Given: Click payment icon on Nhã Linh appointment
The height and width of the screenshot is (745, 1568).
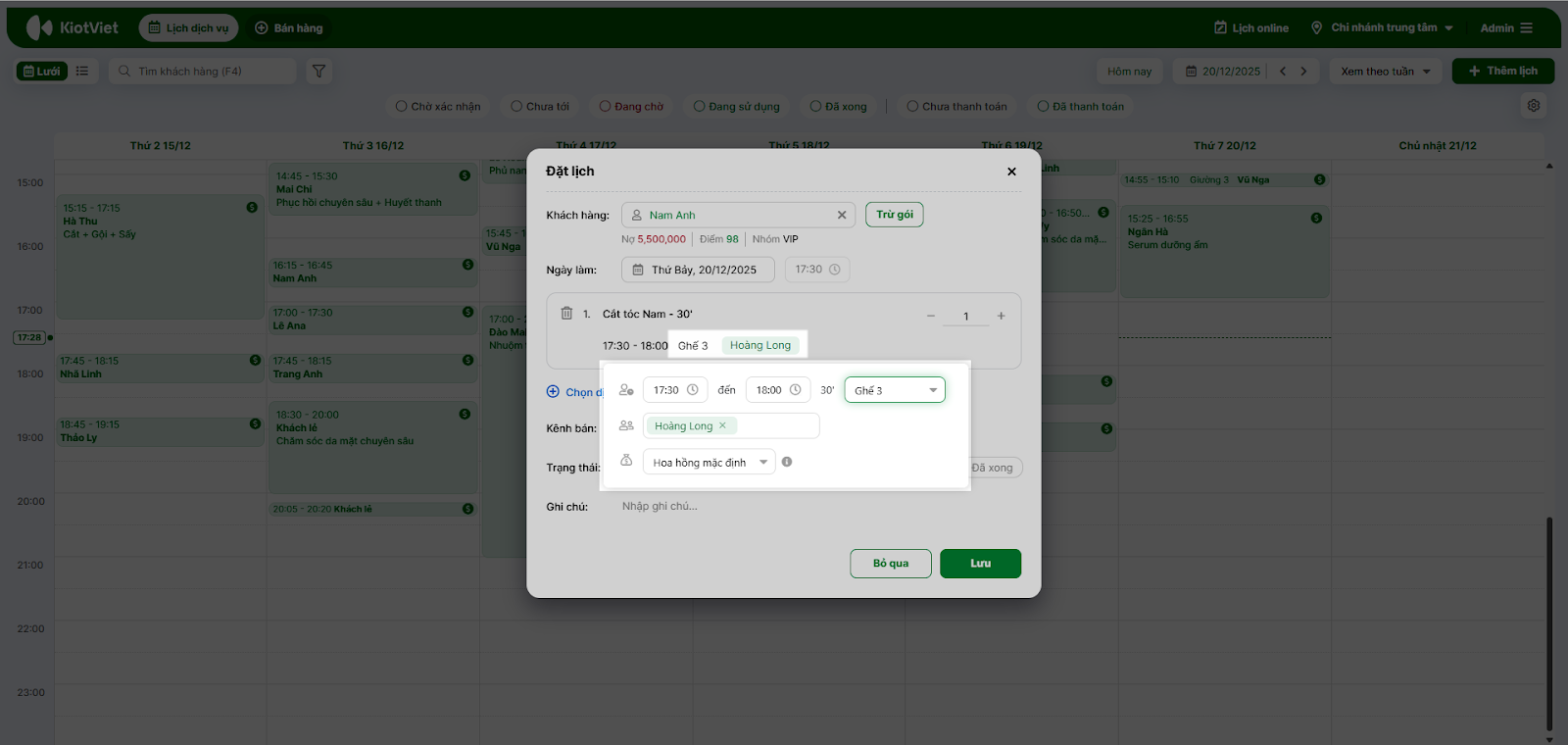Looking at the screenshot, I should click(255, 360).
